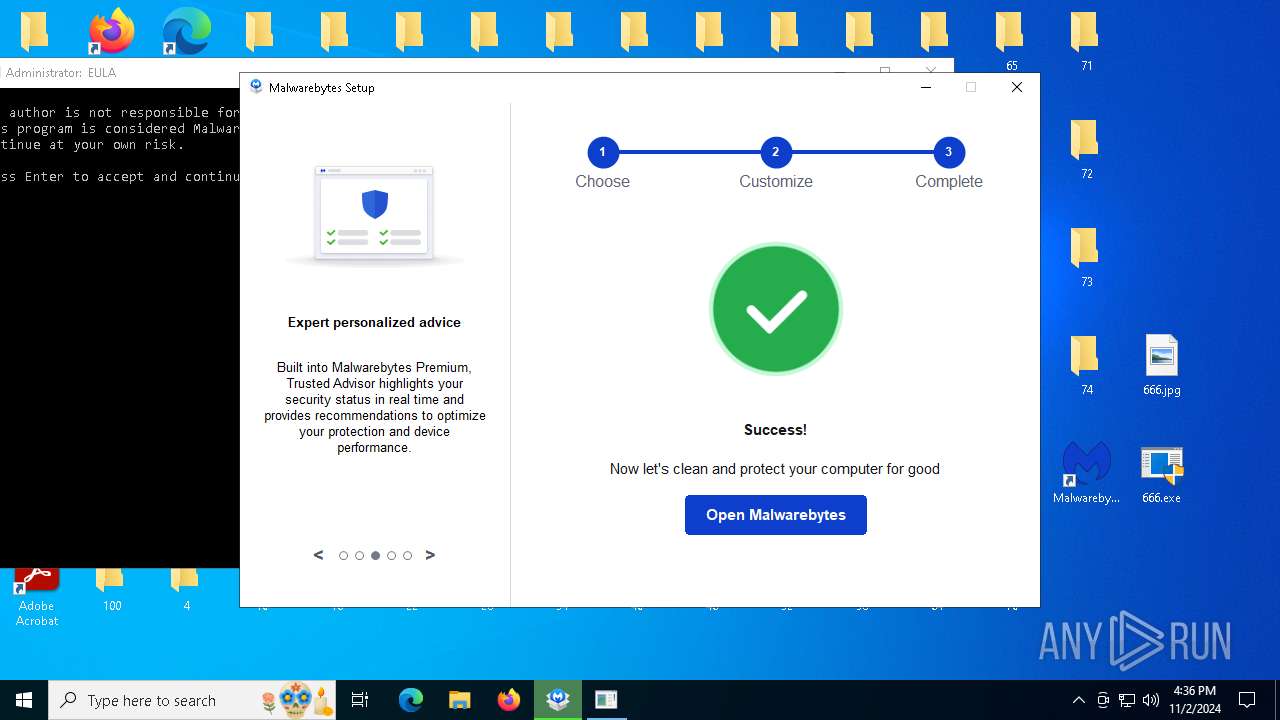
Task: Select Malwarebytes desktop shortcut
Action: (x=1086, y=473)
